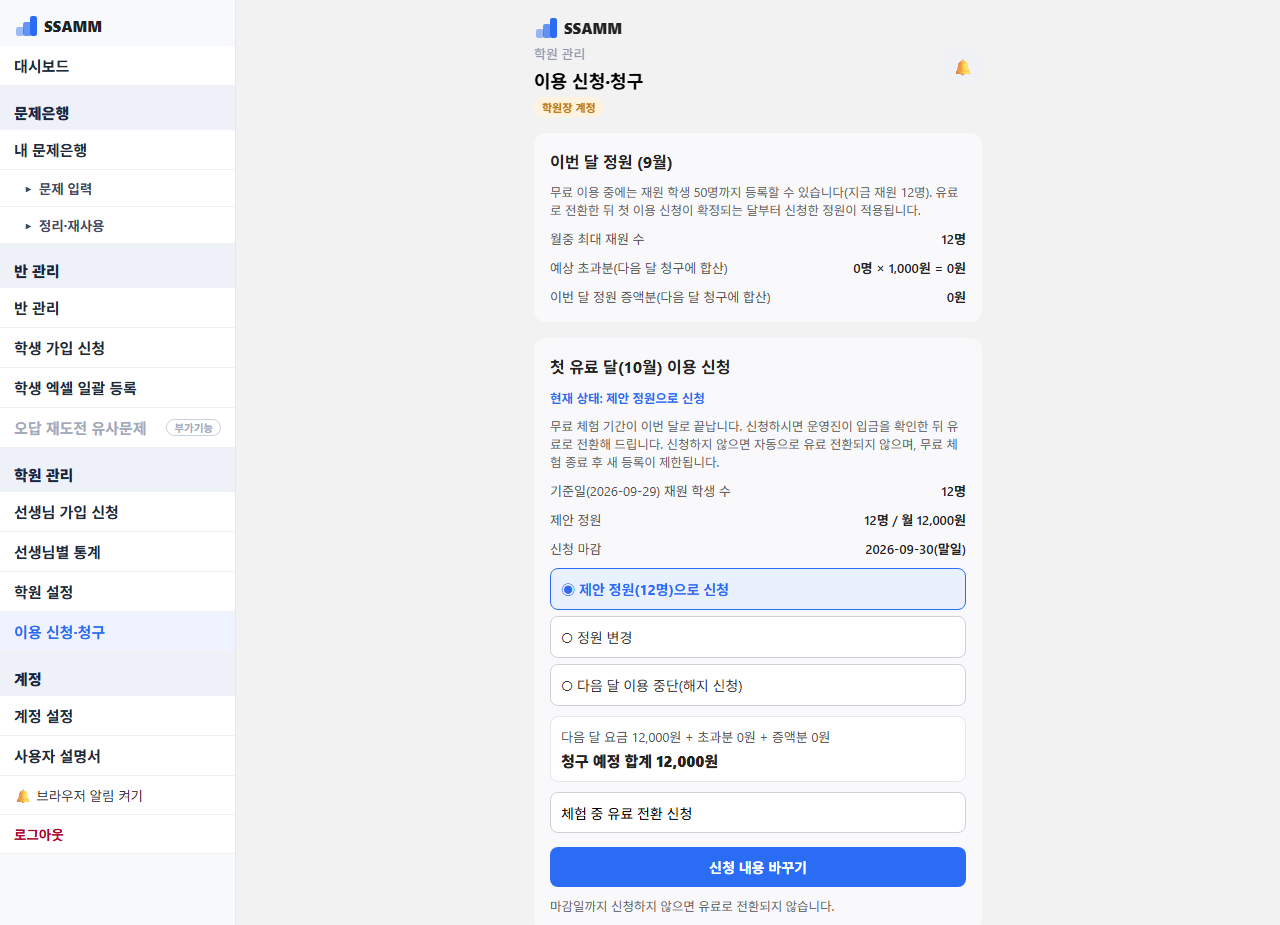Screen dimensions: 1280x925
Task: Select the 제안 정원(12명)으로 신청 radio option
Action: (758, 589)
